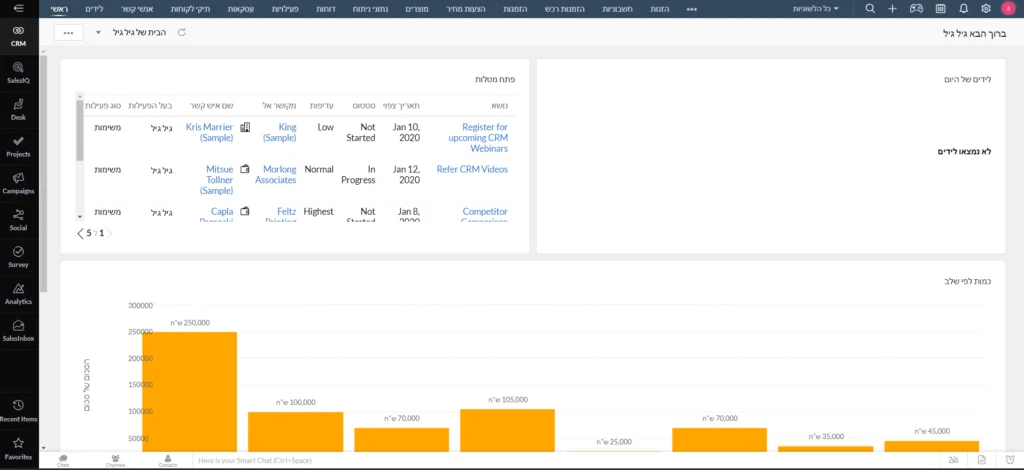
Task: Expand the home view selector dropdown
Action: [x=99, y=33]
